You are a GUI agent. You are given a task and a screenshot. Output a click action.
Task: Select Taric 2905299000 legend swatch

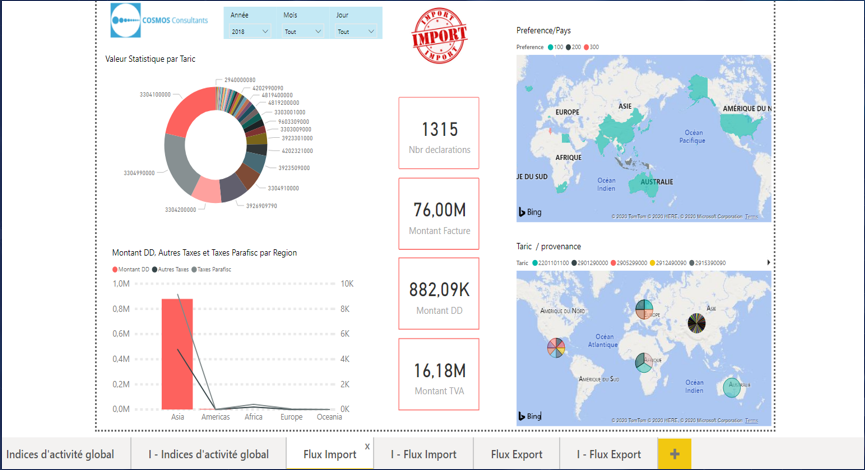(x=613, y=263)
